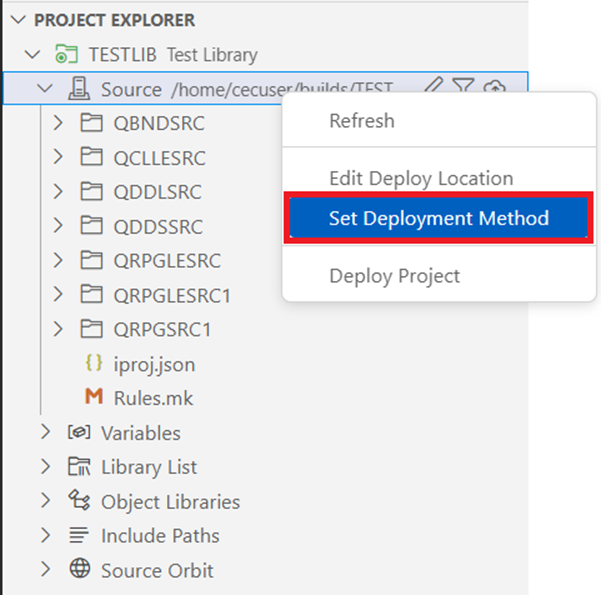Select Deploy Project from the menu
The image size is (601, 595).
coord(394,275)
